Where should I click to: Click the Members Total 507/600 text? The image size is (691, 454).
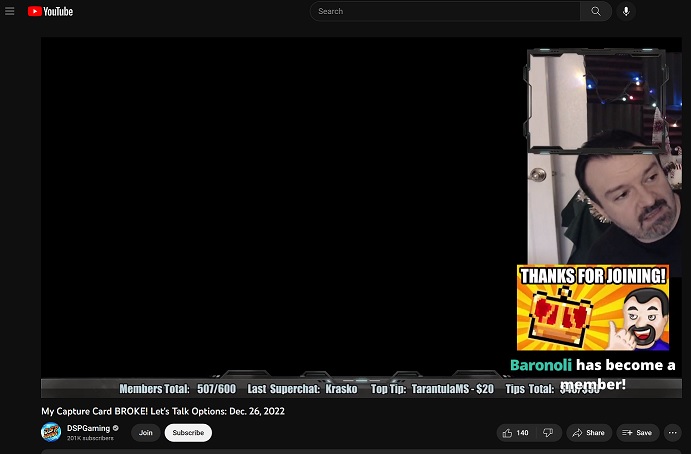pos(178,389)
